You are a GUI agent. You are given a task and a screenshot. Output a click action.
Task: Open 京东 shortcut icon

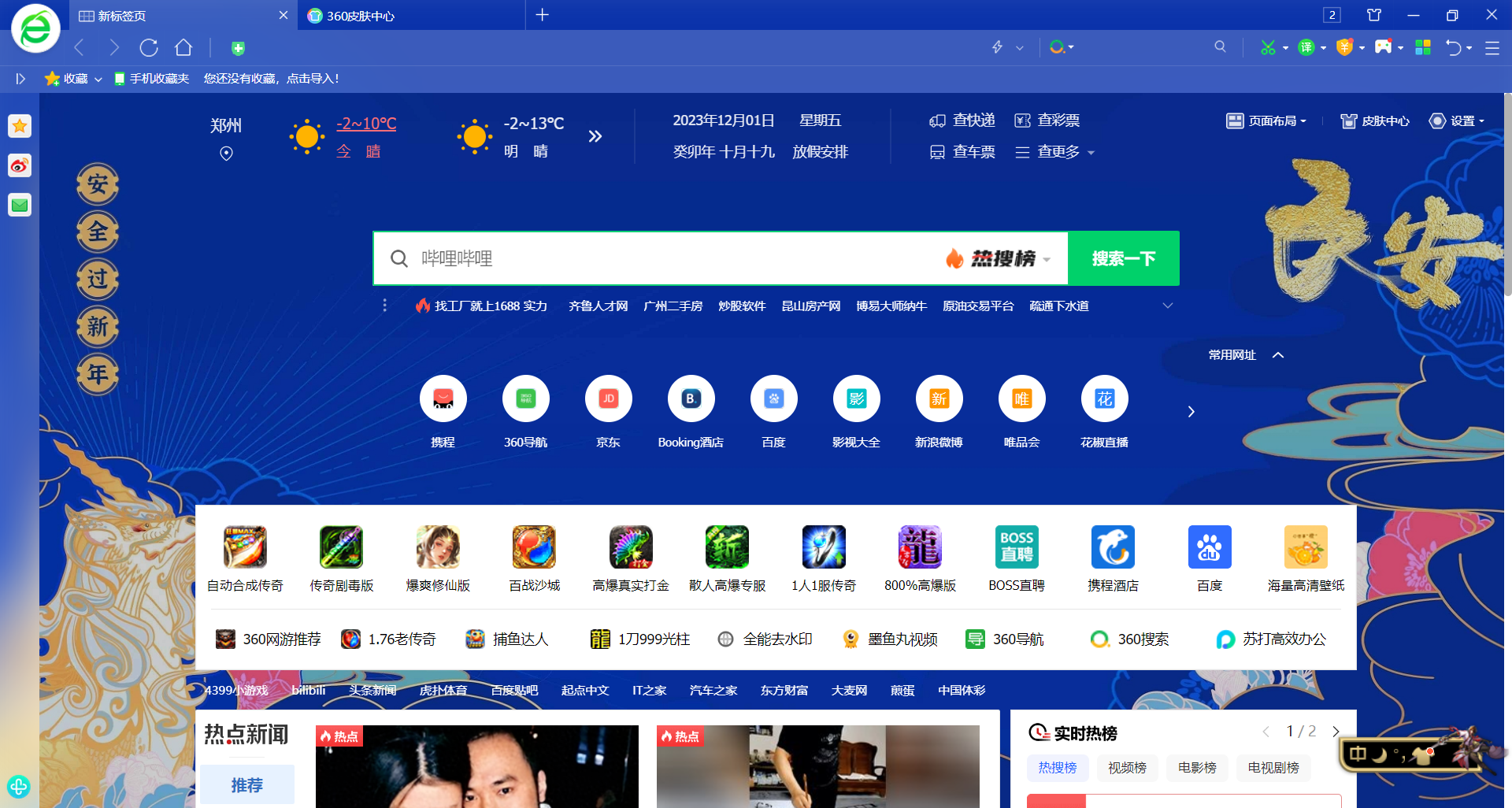tap(608, 398)
